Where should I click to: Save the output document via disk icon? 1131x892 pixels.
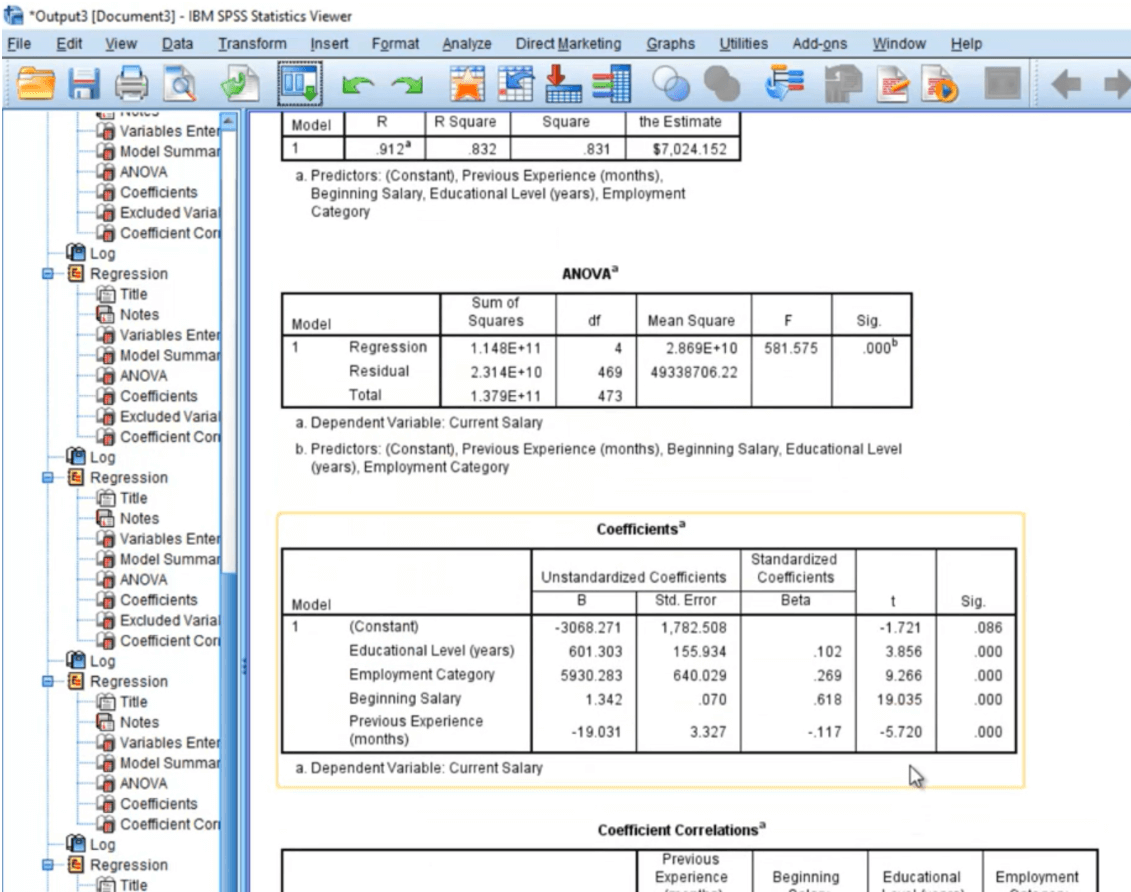pos(84,84)
